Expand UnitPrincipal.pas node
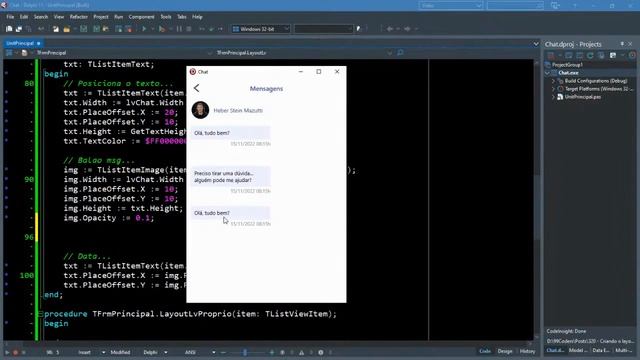Screen dimensions: 640x360 coord(554,97)
